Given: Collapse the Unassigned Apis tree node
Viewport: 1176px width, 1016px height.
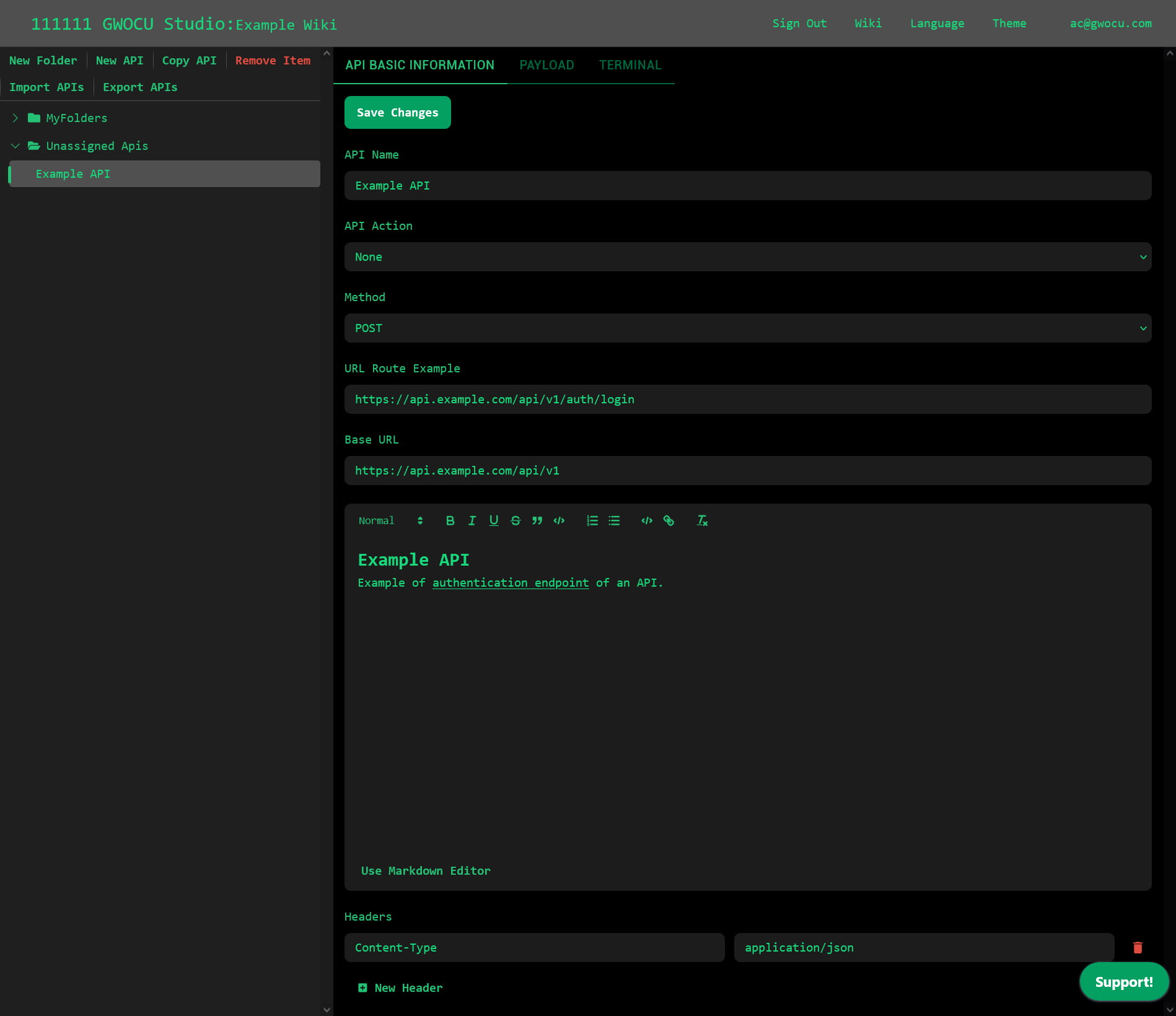Looking at the screenshot, I should click(15, 146).
